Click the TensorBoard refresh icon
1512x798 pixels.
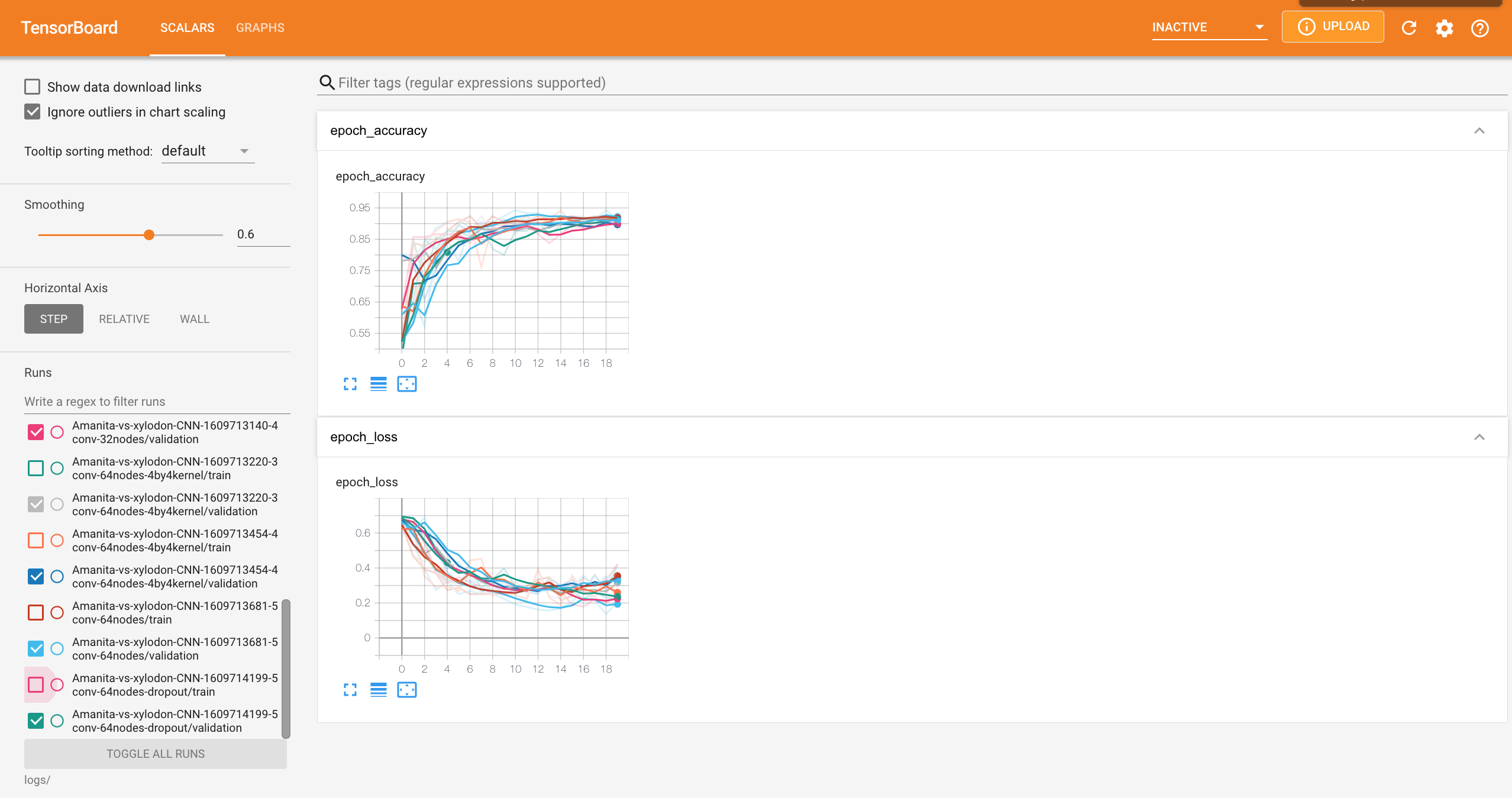tap(1409, 28)
